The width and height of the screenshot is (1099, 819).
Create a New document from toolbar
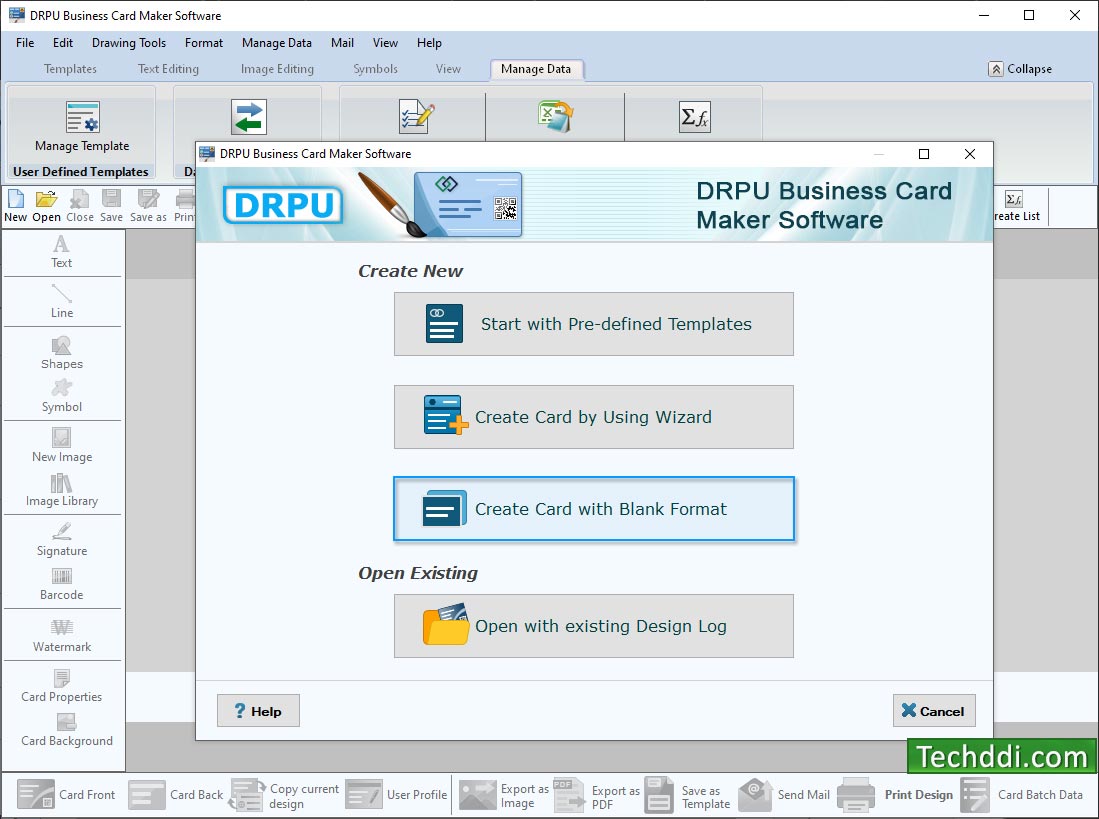(x=15, y=206)
